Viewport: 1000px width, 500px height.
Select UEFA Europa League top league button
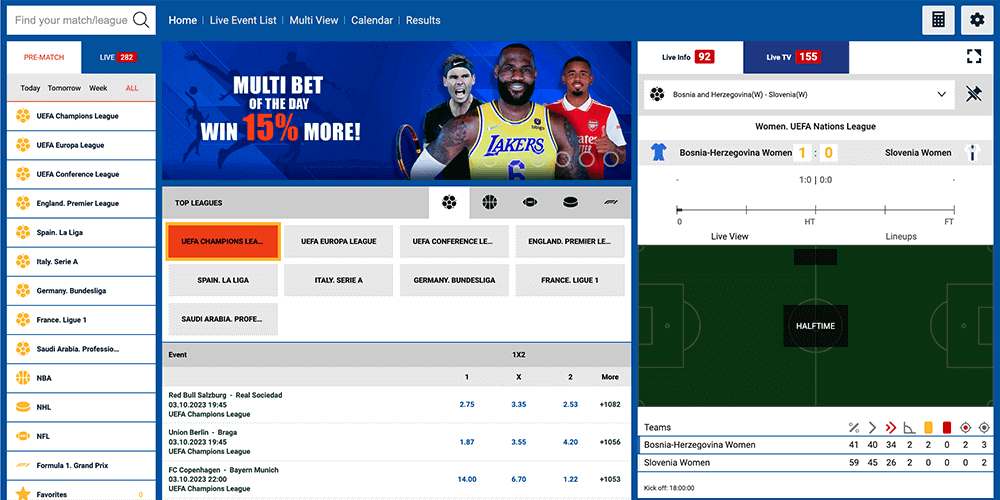point(339,242)
